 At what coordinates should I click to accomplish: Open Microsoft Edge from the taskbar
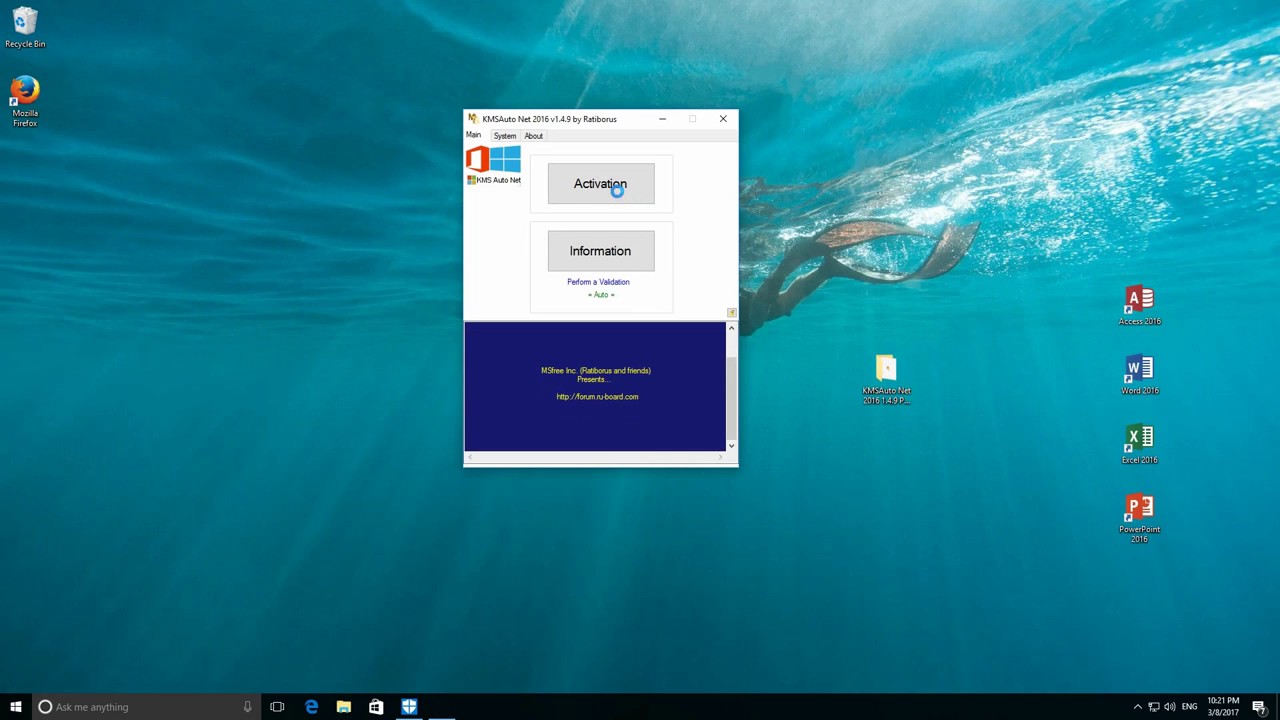point(311,707)
